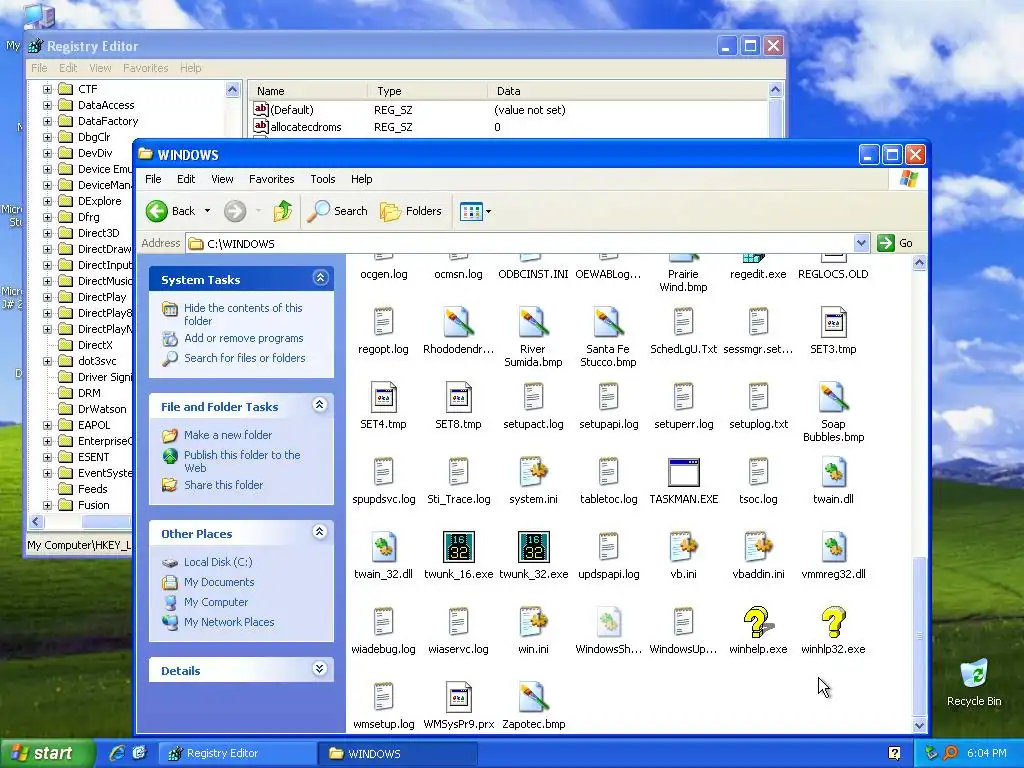
Task: Click the help question mark tray icon
Action: pyautogui.click(x=894, y=753)
